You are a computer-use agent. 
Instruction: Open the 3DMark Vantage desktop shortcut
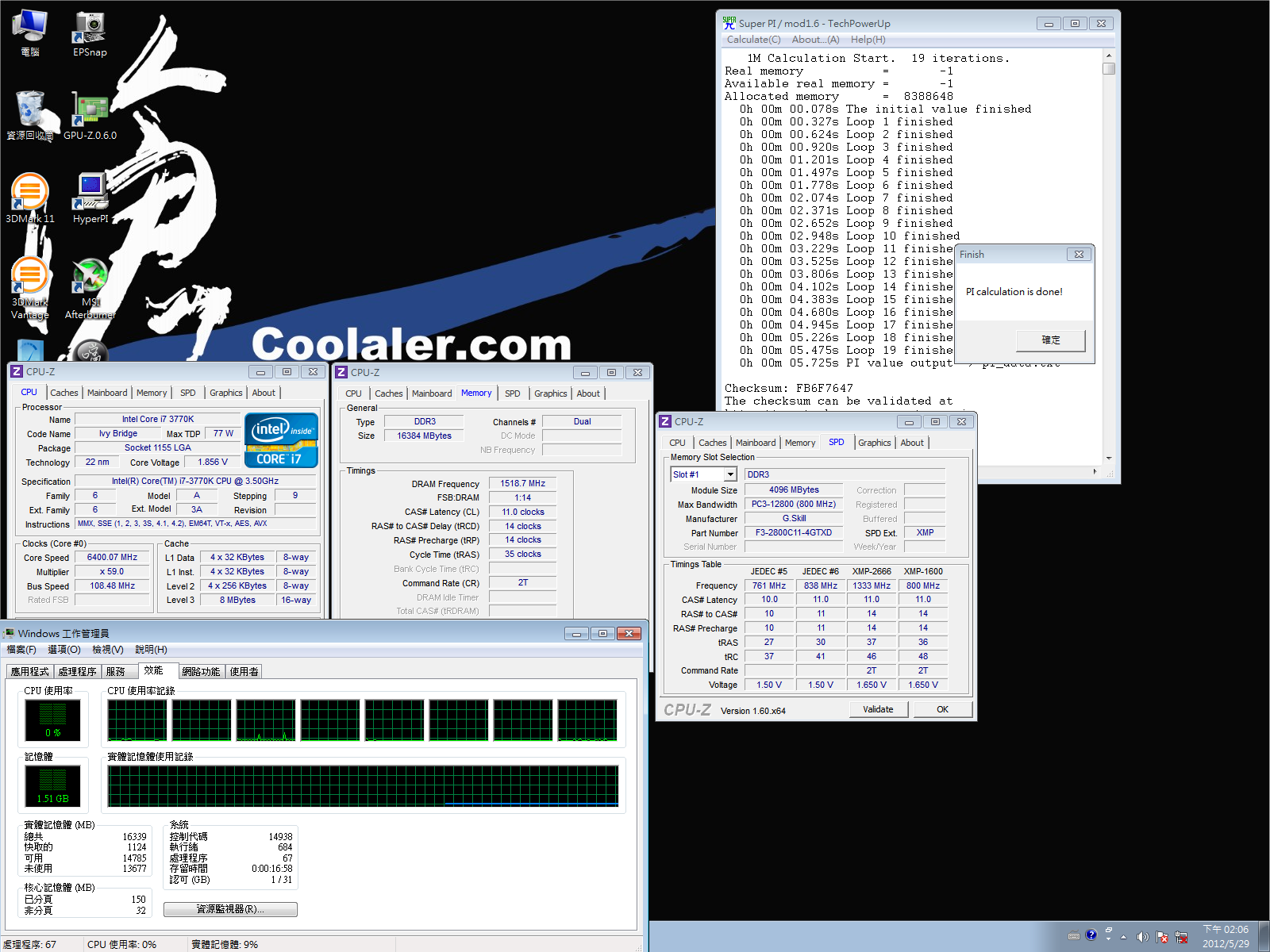tap(30, 287)
